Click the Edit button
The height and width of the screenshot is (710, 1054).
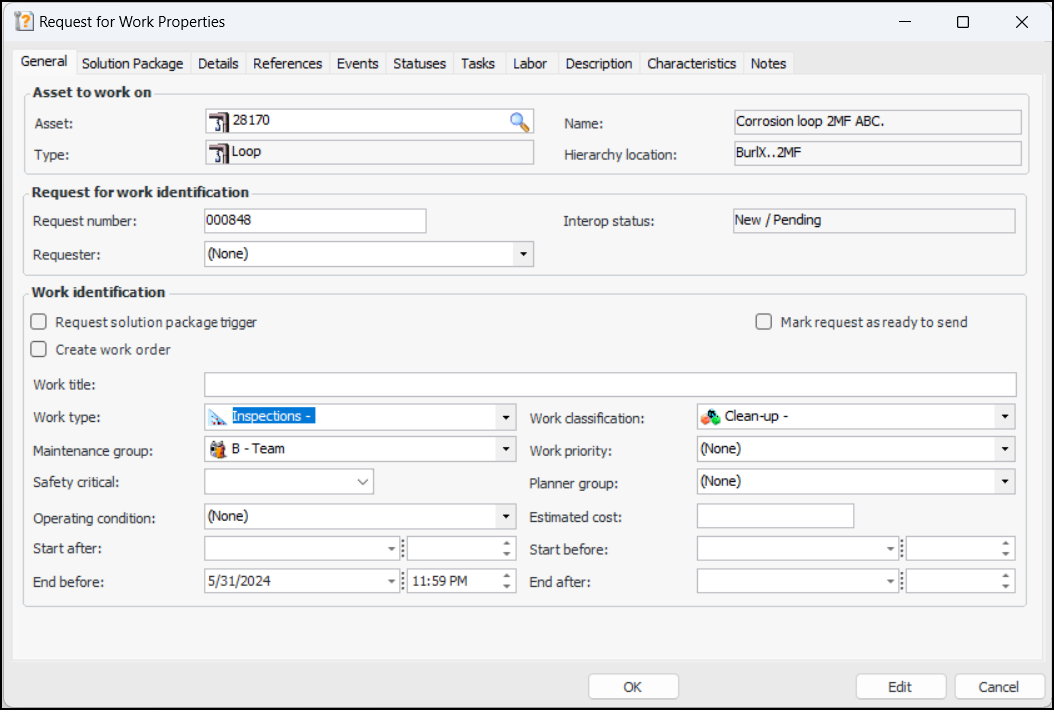(x=900, y=687)
